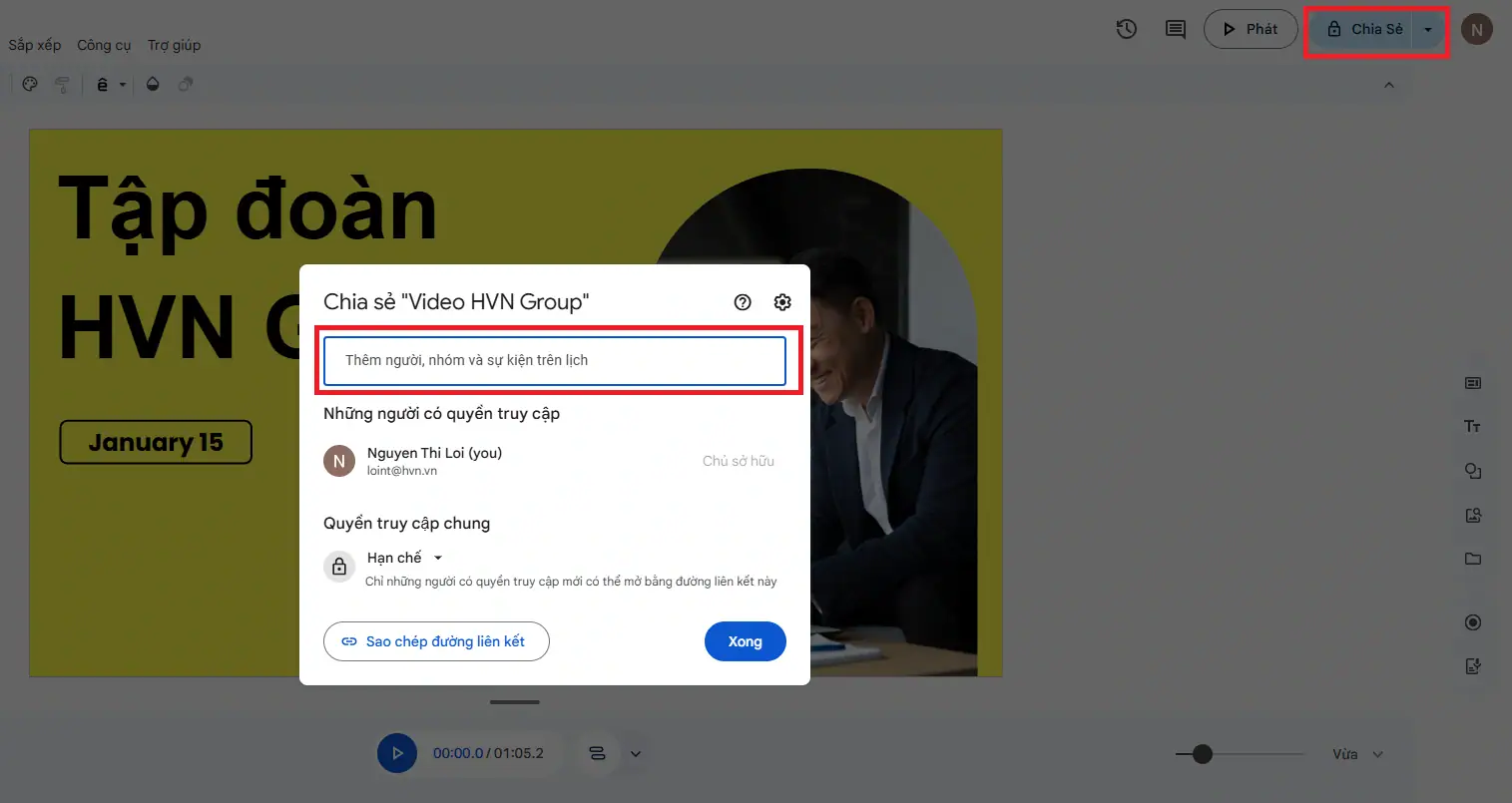Open the 'Trợ giúp' menu
The image size is (1512, 803).
point(174,45)
